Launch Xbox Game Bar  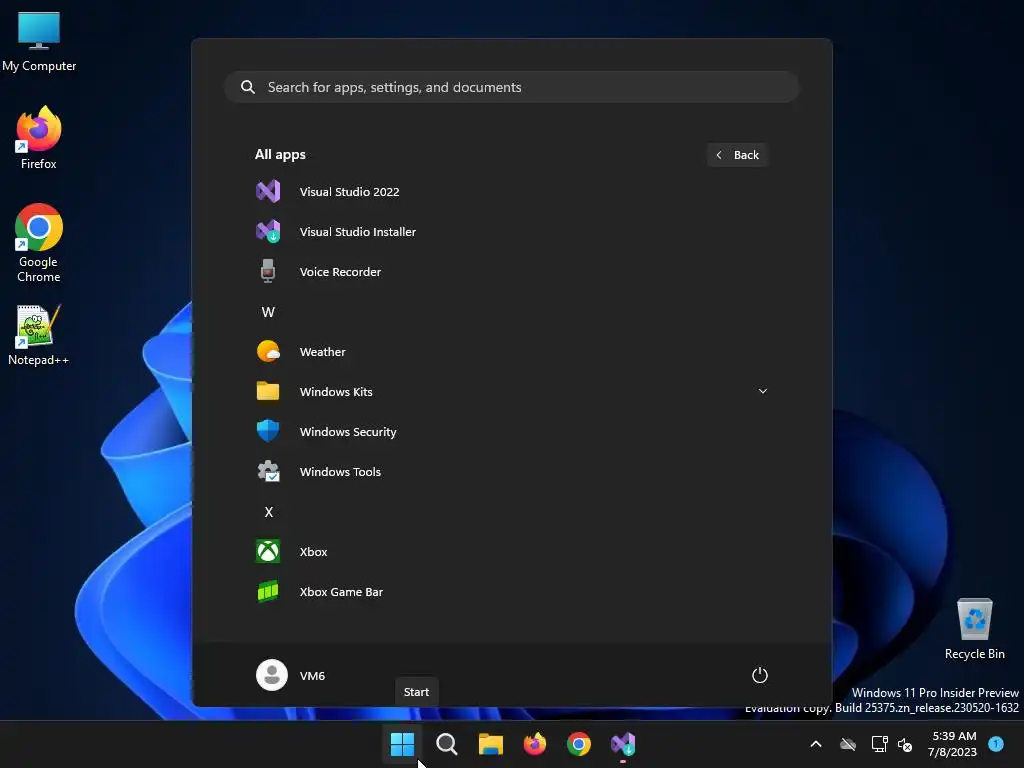(x=511, y=592)
